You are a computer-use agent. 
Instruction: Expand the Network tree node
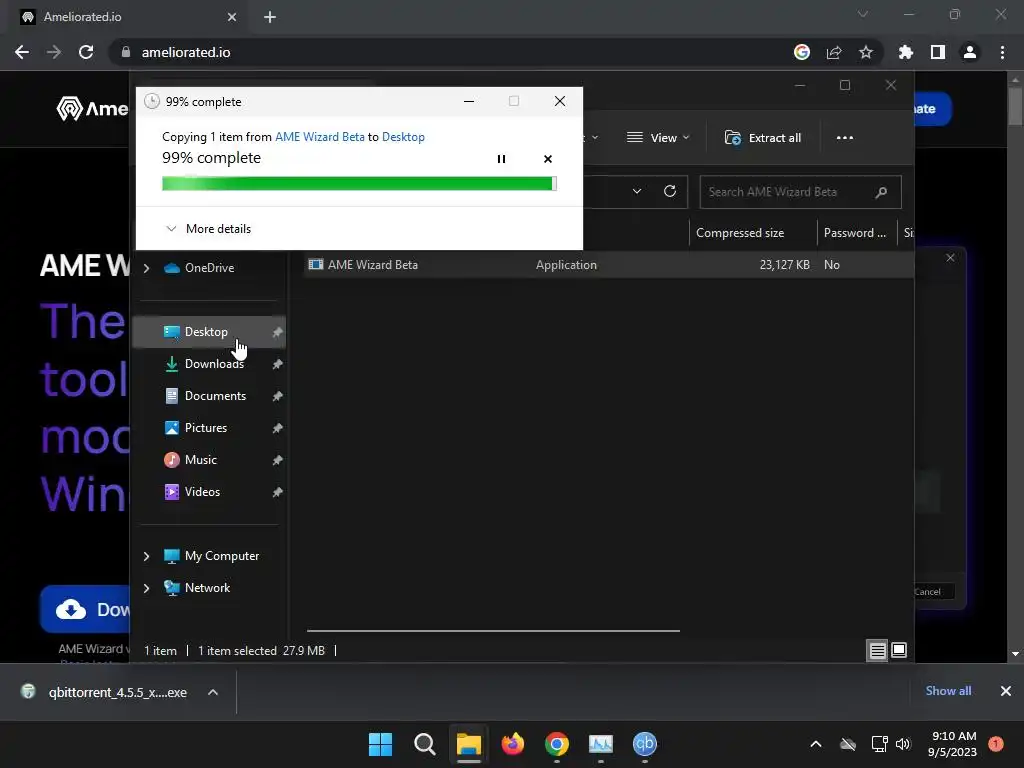tap(146, 588)
